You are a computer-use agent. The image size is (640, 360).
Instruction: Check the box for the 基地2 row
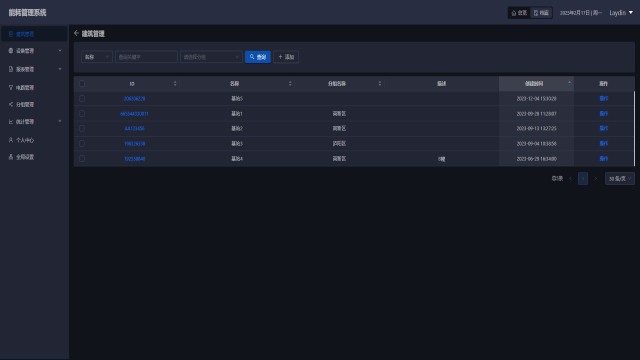tap(82, 128)
